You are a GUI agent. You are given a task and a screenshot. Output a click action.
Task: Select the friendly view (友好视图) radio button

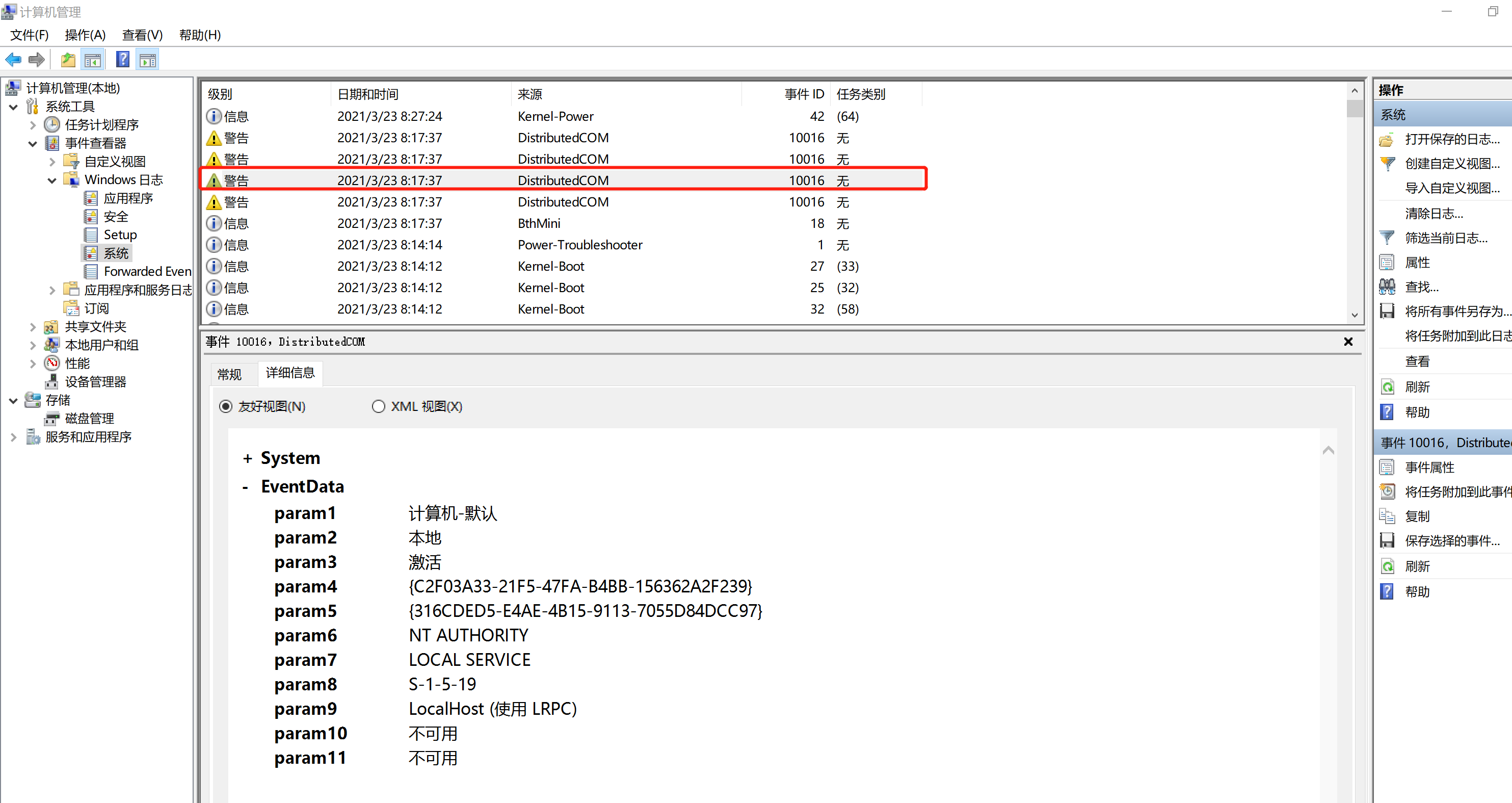(x=226, y=406)
